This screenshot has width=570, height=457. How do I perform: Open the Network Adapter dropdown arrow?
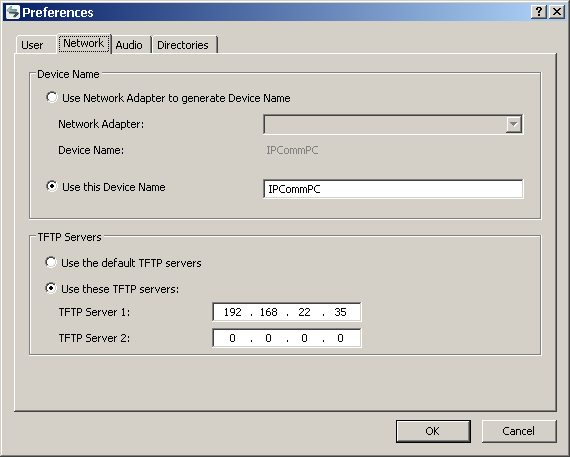[513, 124]
